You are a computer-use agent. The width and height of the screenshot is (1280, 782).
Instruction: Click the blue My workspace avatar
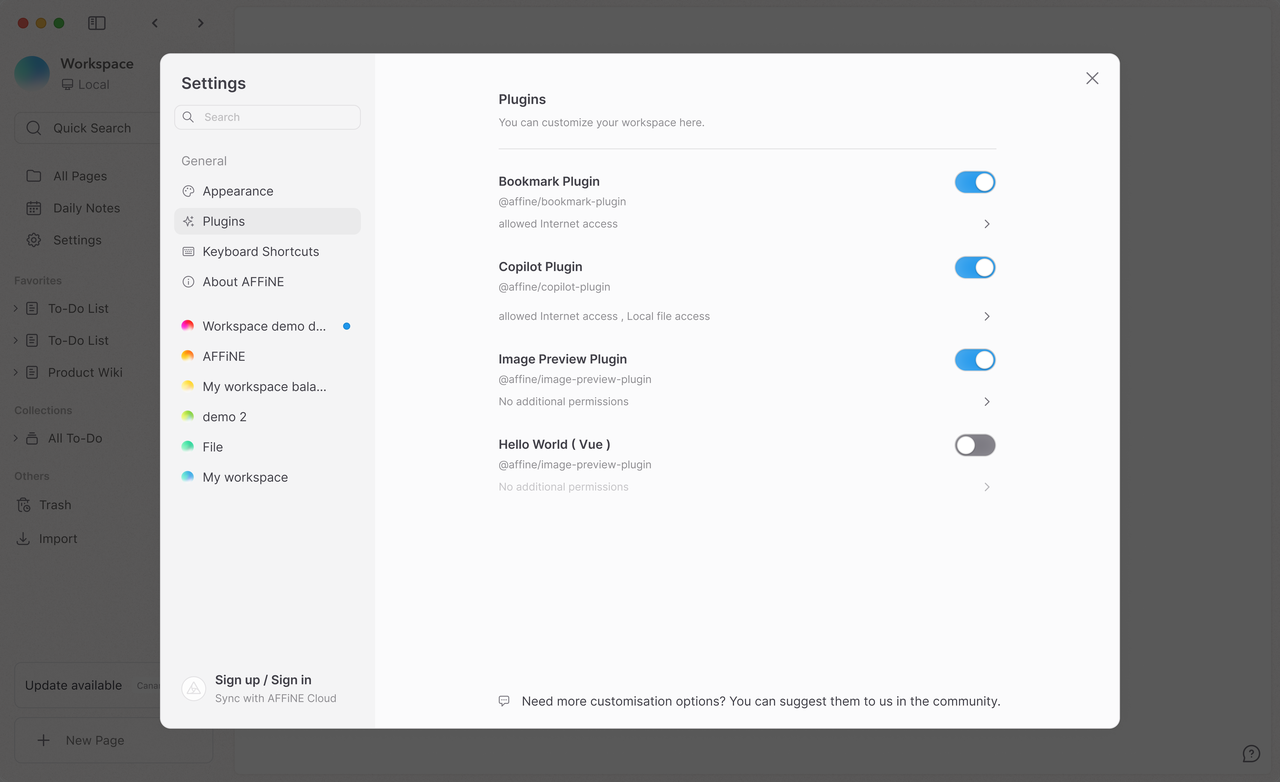[x=188, y=477]
